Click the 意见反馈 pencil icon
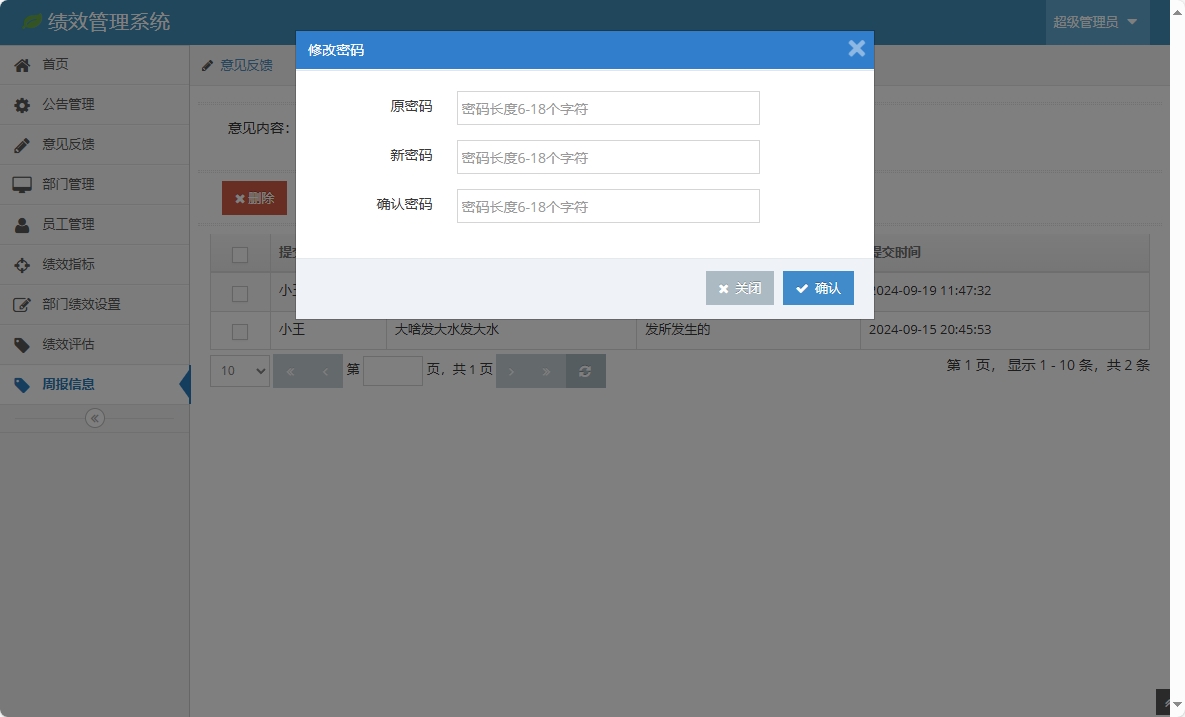This screenshot has height=717, width=1185. point(22,144)
